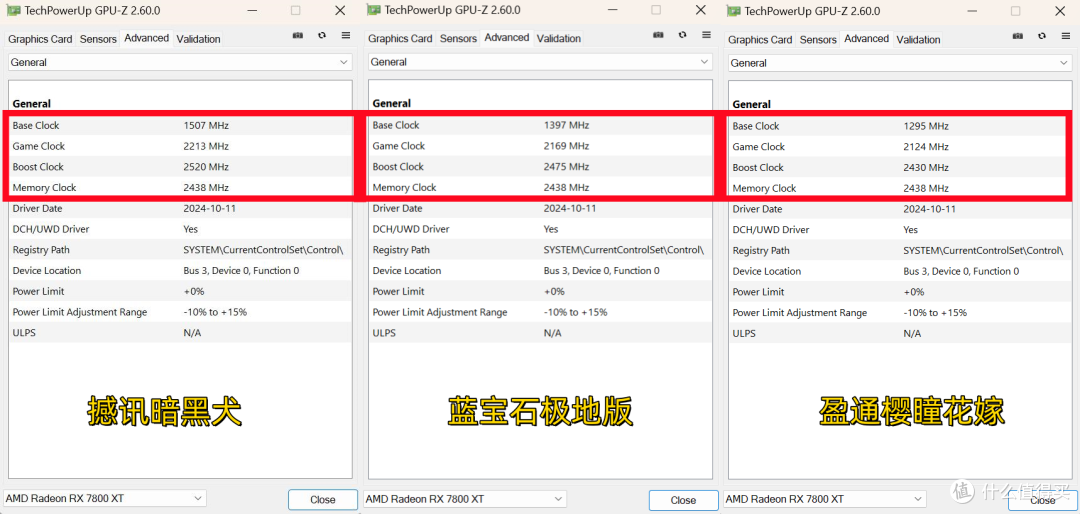The image size is (1080, 514).
Task: Open hamburger menu in left GPU-Z window
Action: tap(346, 36)
